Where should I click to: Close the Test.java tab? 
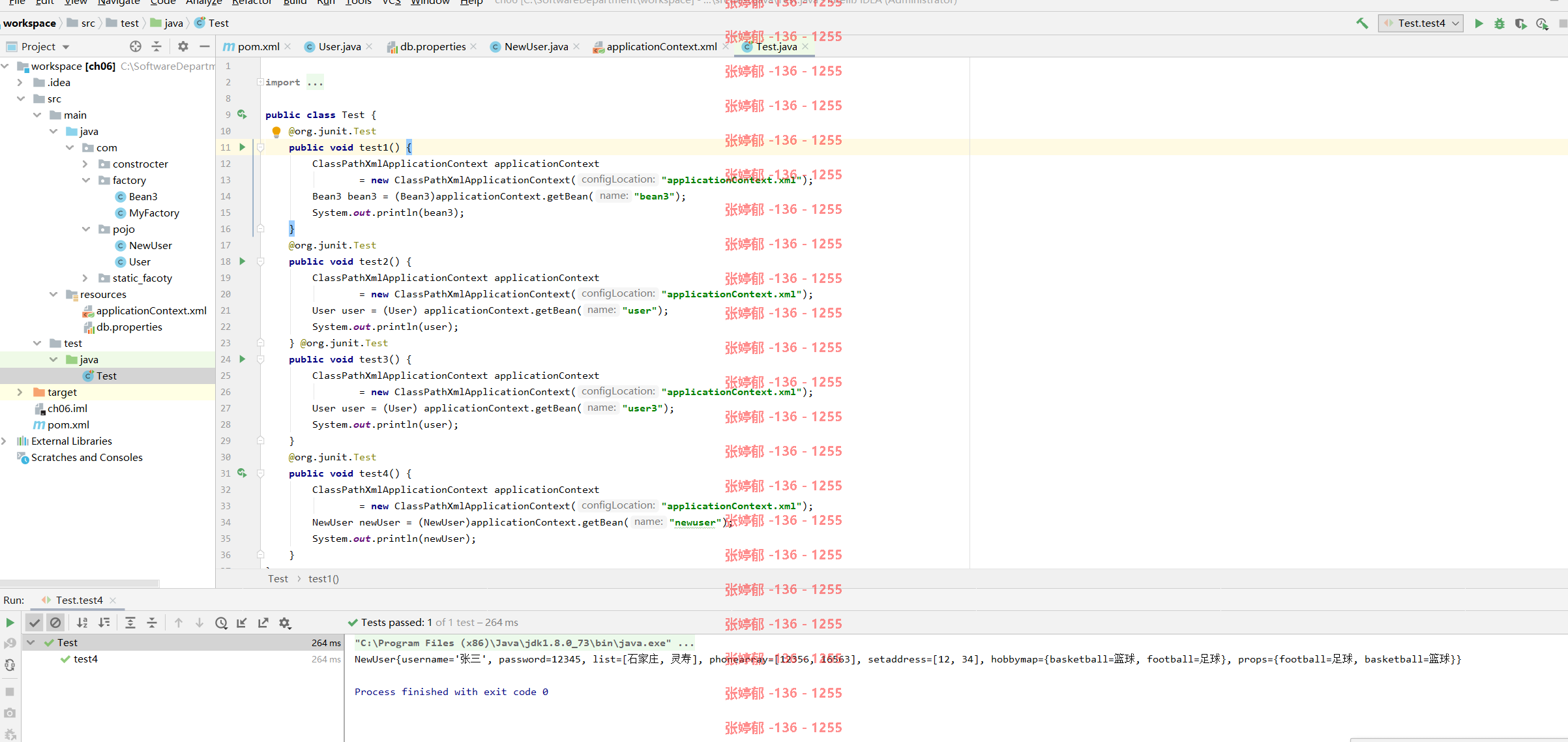click(x=805, y=46)
